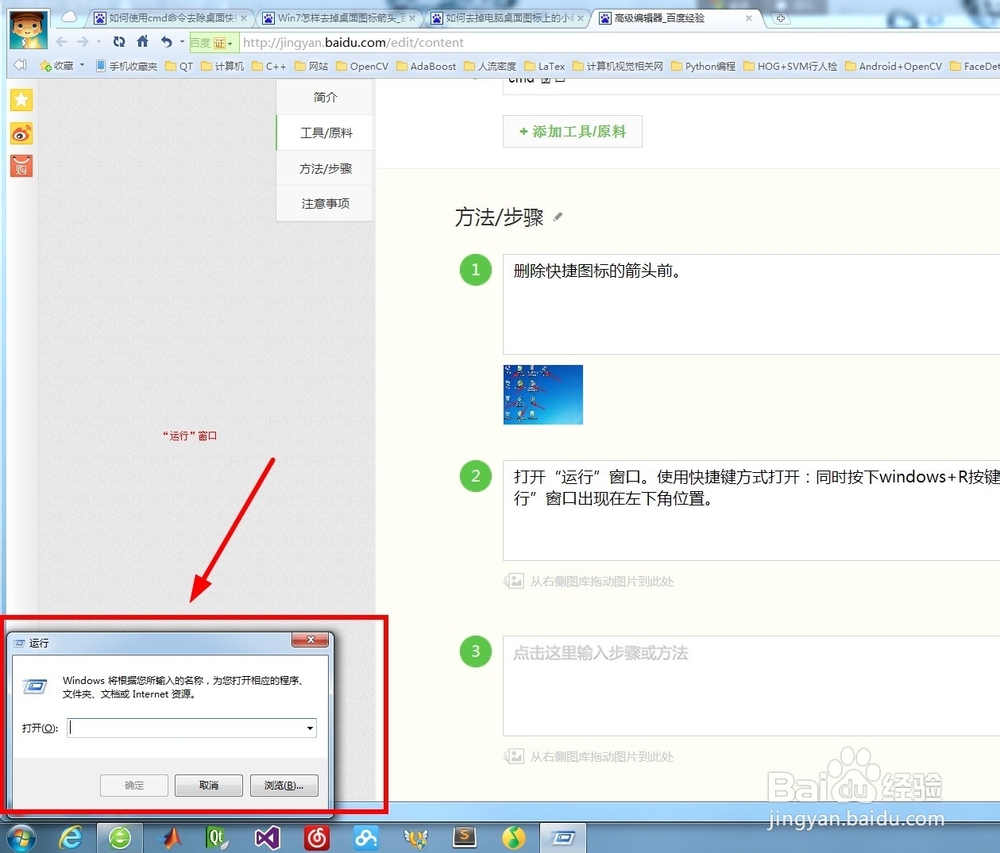Click the edit pencil beside 方法/步骤 heading
1000x853 pixels.
558,217
